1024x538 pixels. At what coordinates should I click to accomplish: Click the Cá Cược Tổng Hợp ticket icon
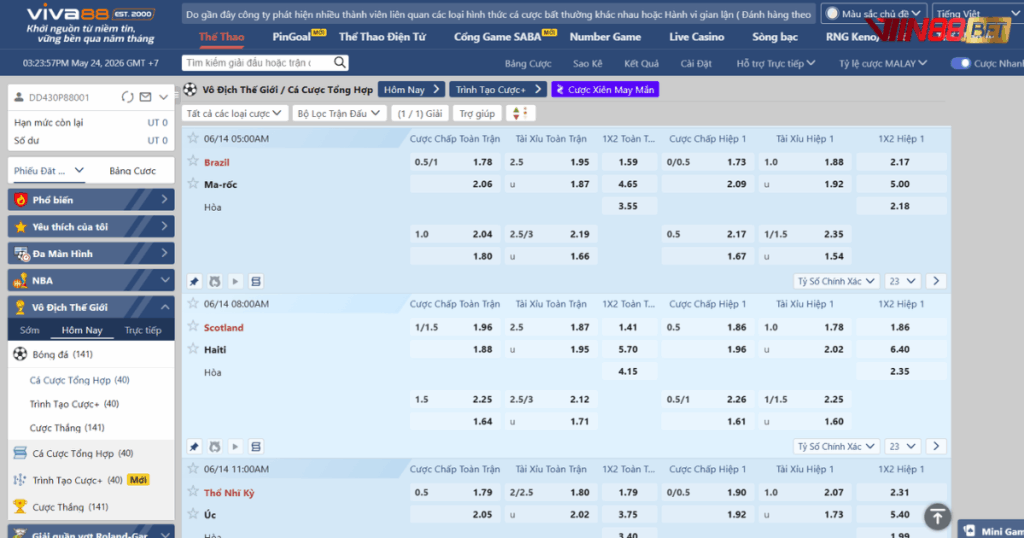tap(20, 453)
